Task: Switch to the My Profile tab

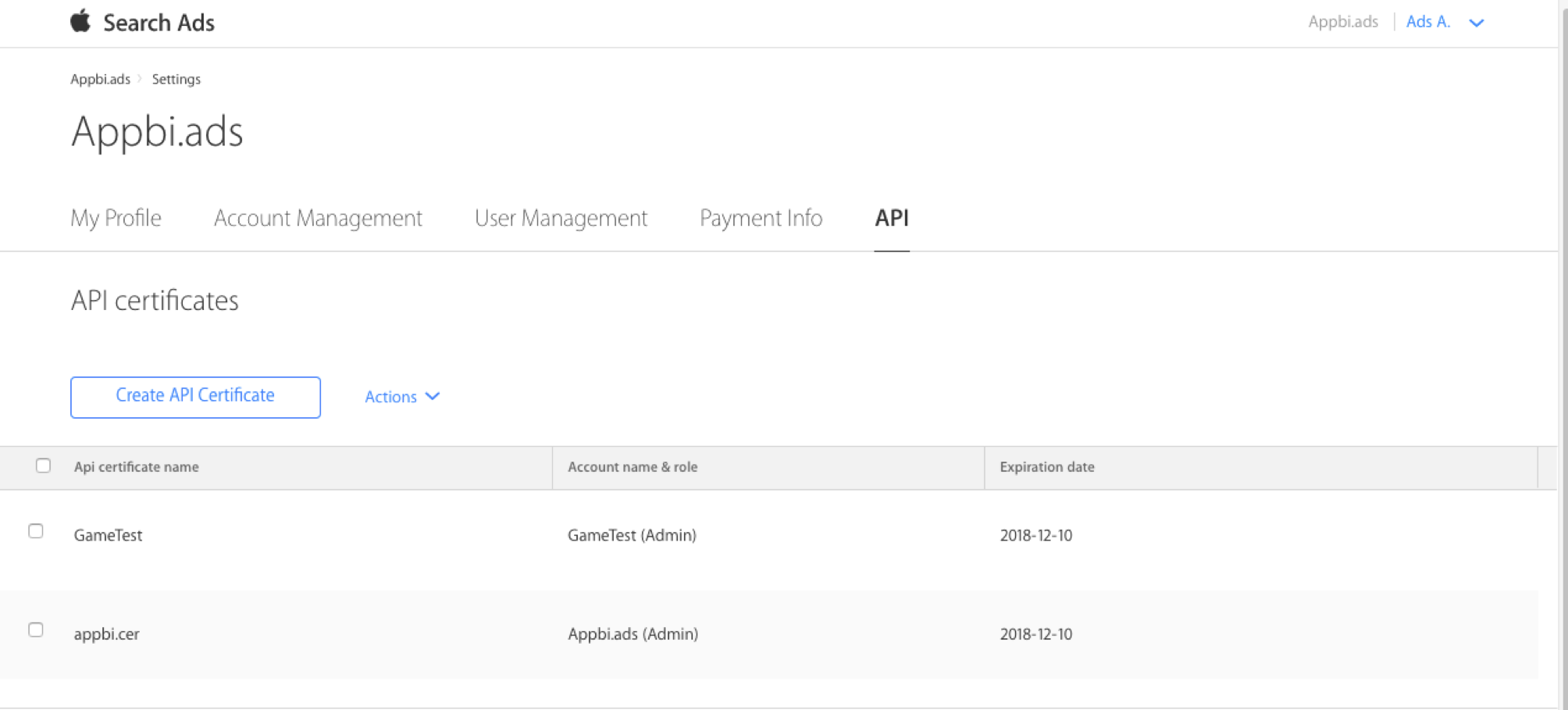Action: (x=116, y=218)
